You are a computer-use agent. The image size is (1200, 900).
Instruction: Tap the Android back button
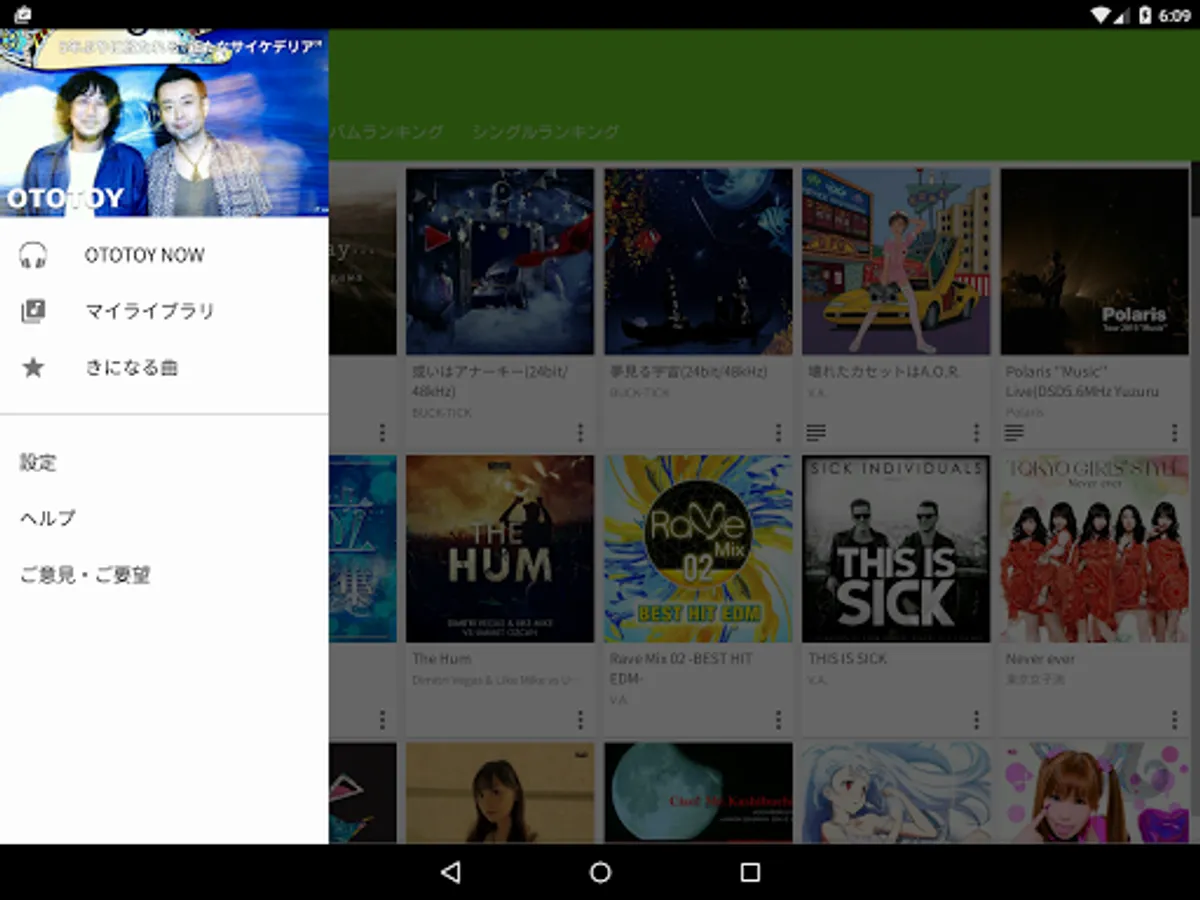[x=450, y=872]
